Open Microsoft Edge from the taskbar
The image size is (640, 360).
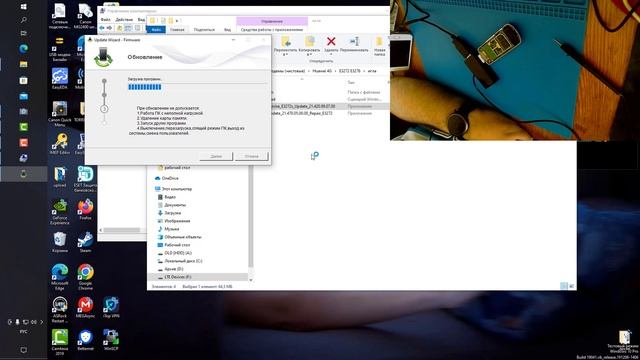coord(24,49)
